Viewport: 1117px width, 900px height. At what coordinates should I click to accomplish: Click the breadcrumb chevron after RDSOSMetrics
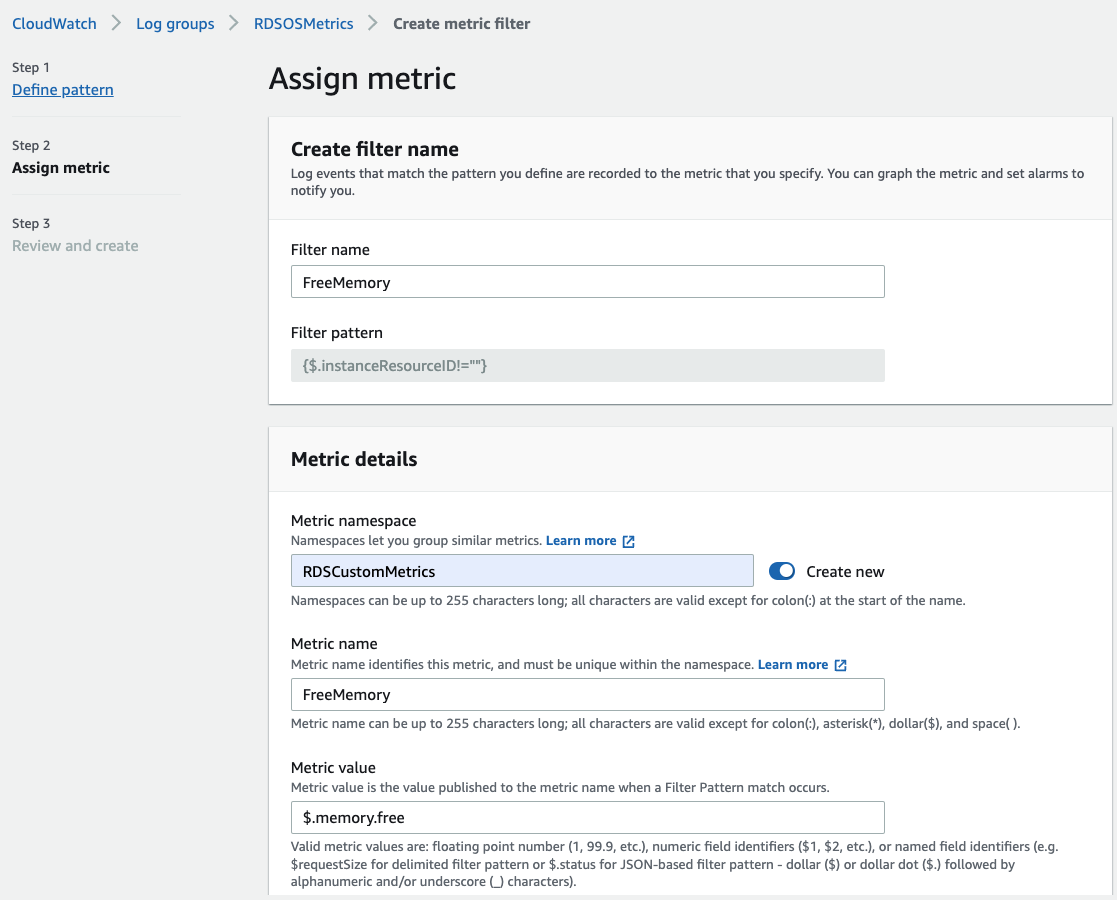tap(373, 23)
